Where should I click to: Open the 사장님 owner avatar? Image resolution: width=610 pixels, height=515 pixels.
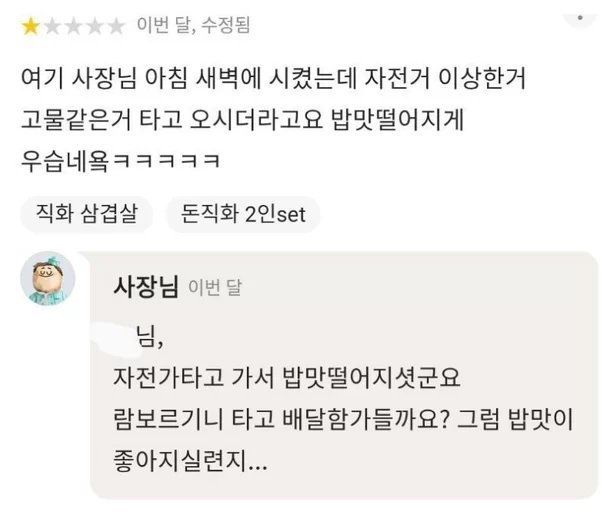point(47,278)
